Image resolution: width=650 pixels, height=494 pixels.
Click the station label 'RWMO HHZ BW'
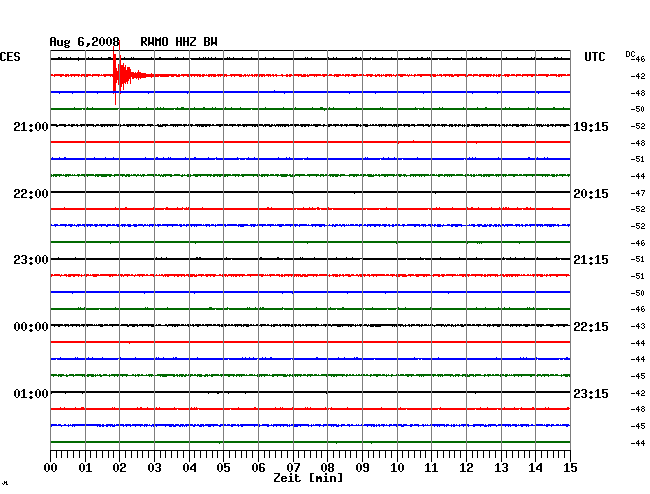pyautogui.click(x=179, y=42)
